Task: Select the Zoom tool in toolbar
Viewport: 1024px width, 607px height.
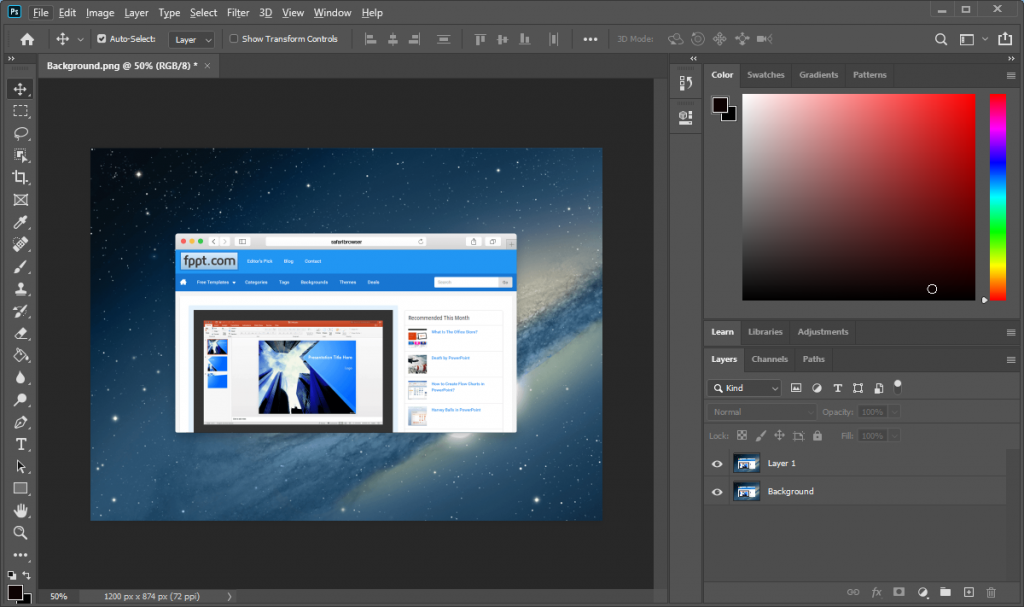Action: (20, 532)
